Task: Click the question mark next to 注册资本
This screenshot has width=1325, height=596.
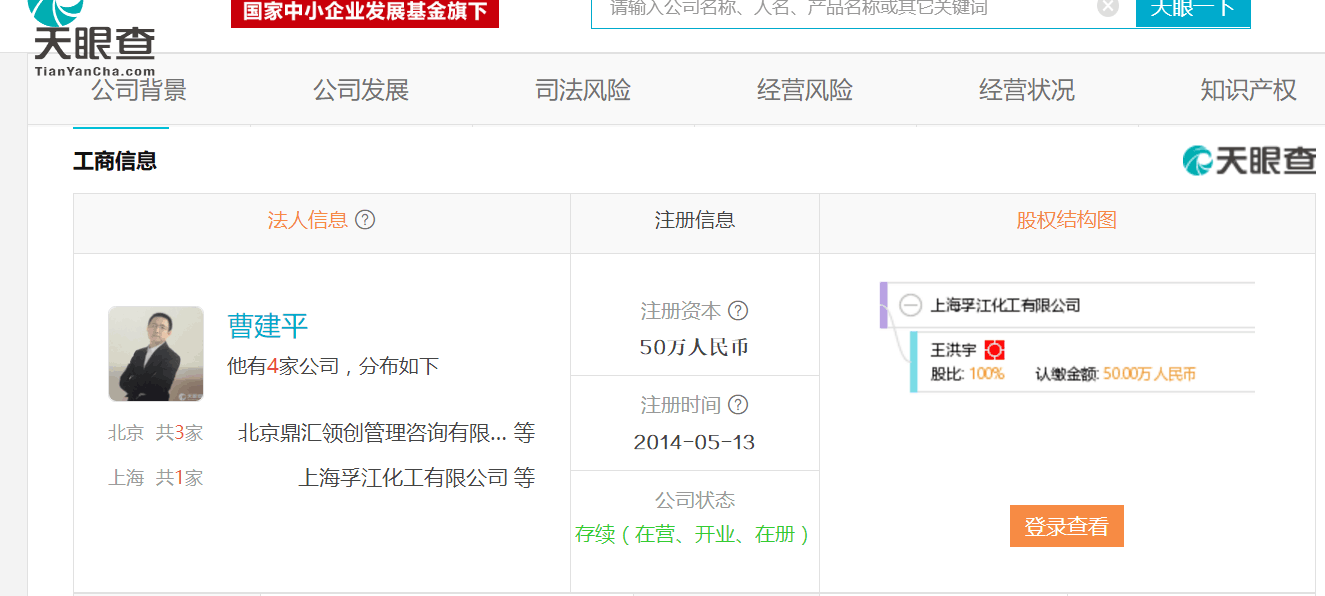Action: (738, 311)
